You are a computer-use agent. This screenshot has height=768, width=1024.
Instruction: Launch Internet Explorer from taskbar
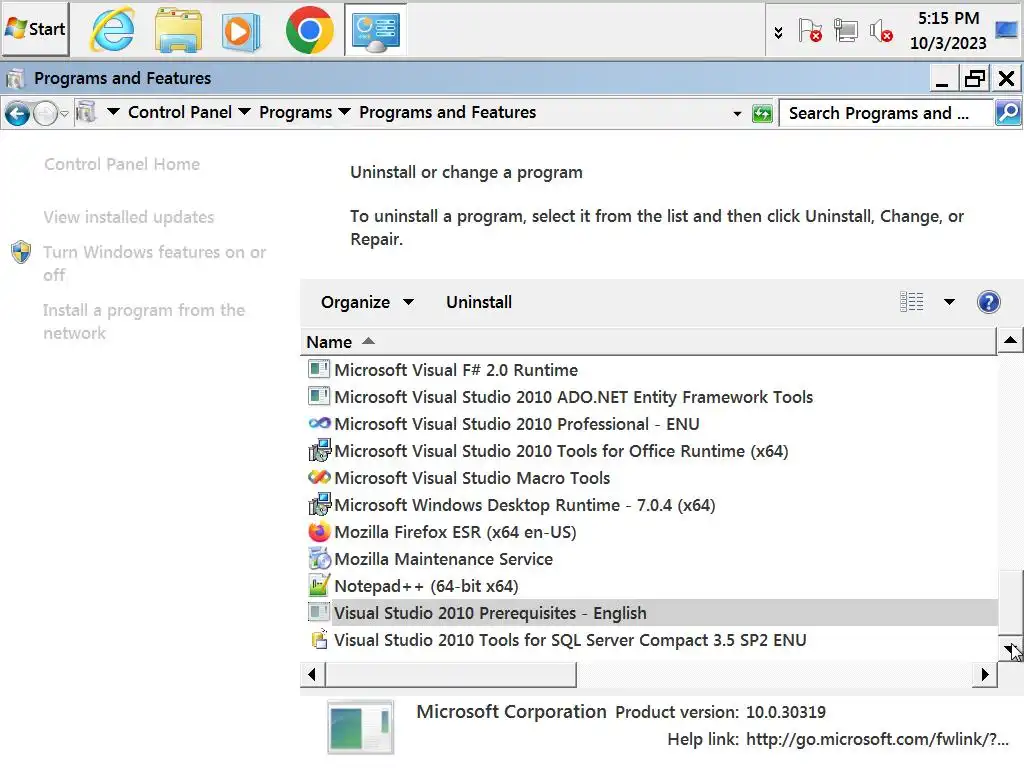113,30
